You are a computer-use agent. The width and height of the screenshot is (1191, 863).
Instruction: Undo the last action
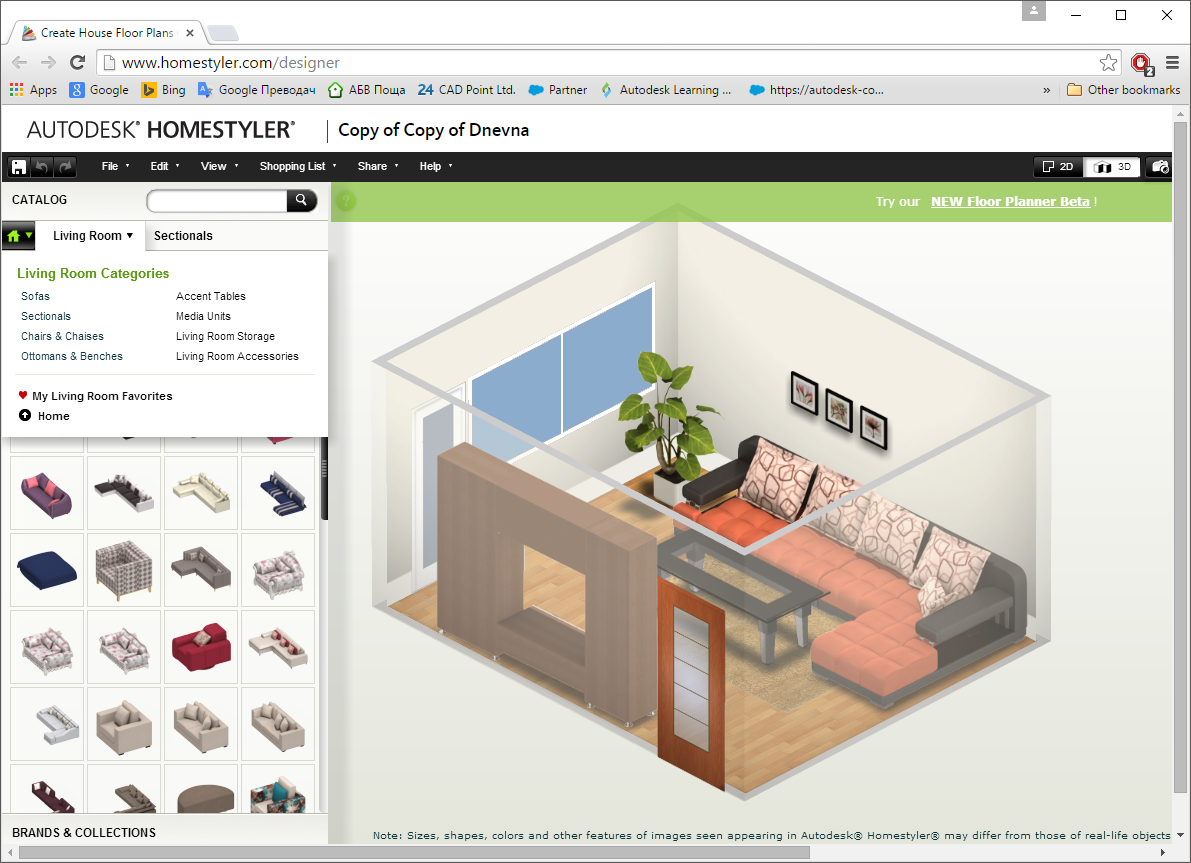pyautogui.click(x=43, y=167)
